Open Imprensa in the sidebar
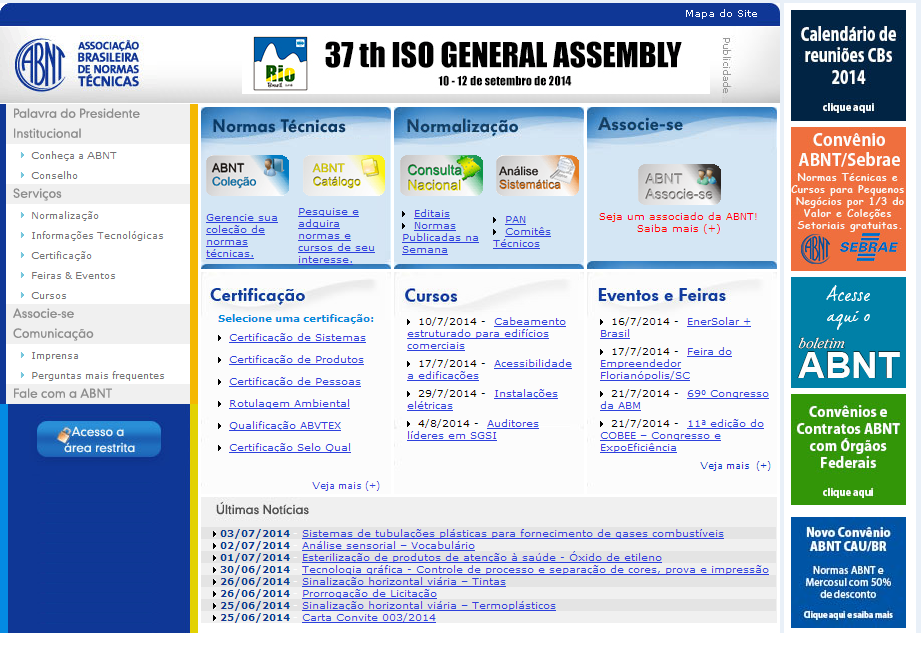Screen dimensions: 921x665 (x=55, y=355)
